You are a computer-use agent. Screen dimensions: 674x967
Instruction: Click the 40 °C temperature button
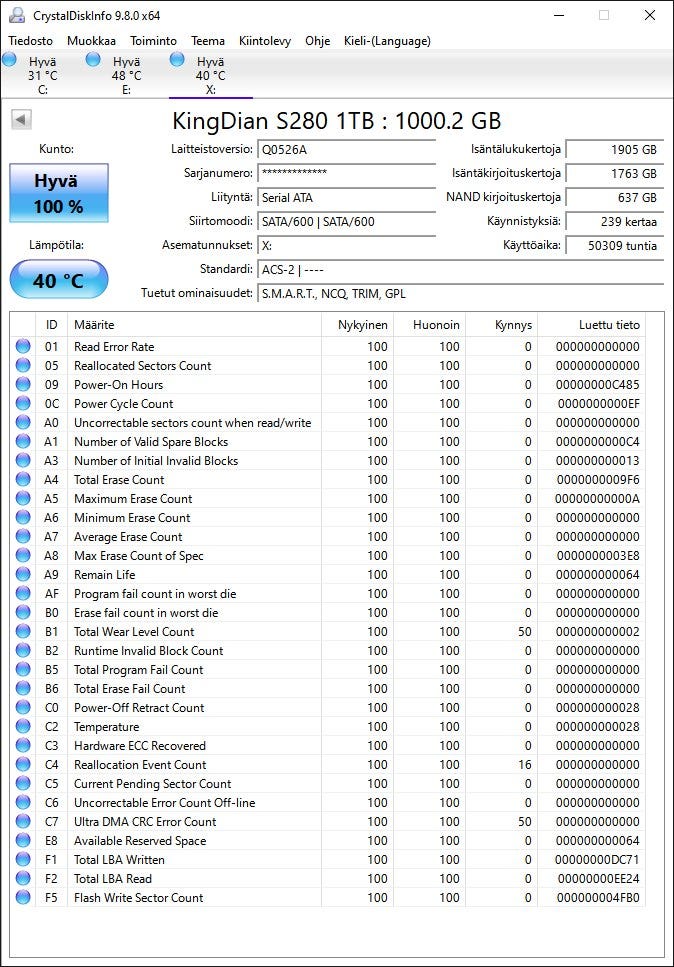coord(59,281)
